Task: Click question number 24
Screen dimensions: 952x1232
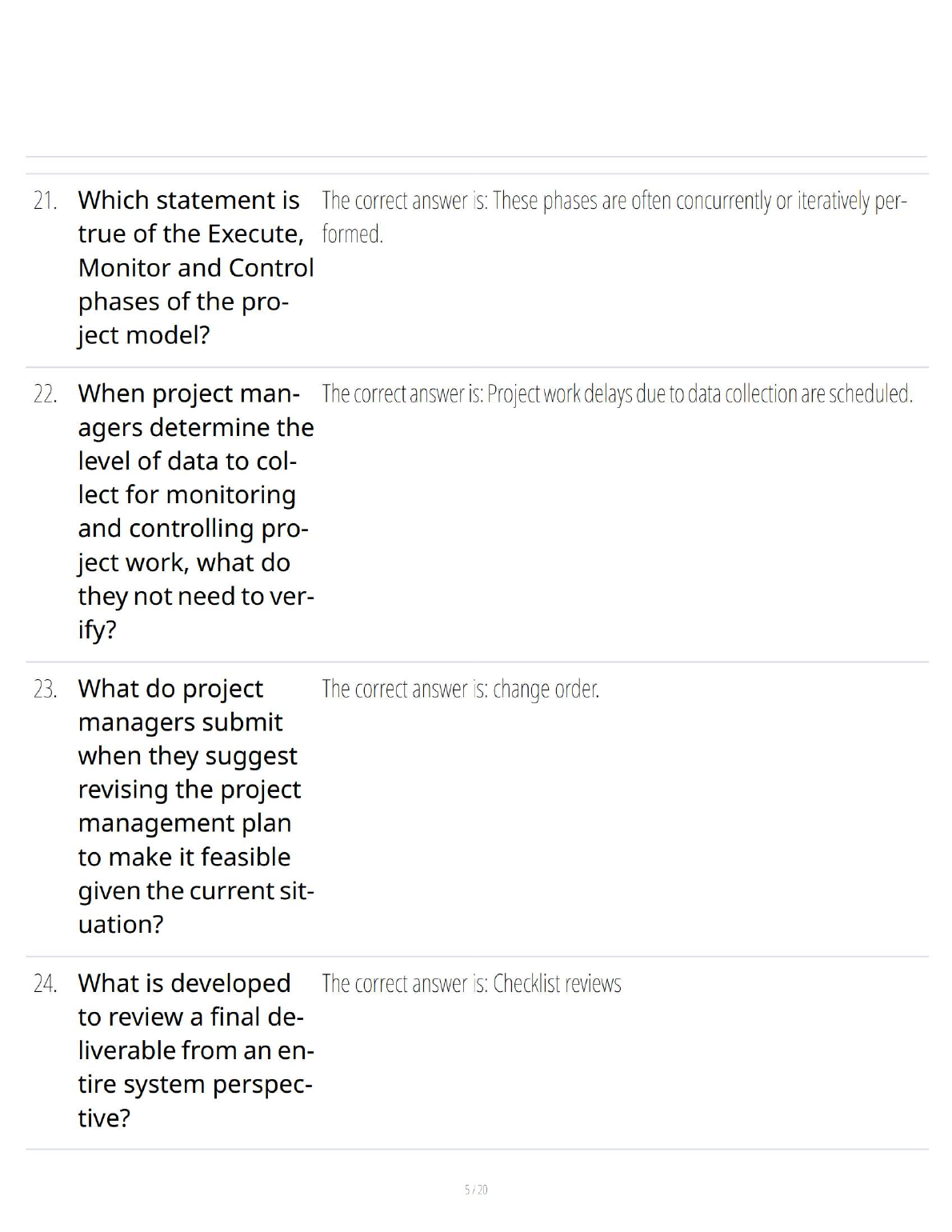Action: [x=46, y=983]
